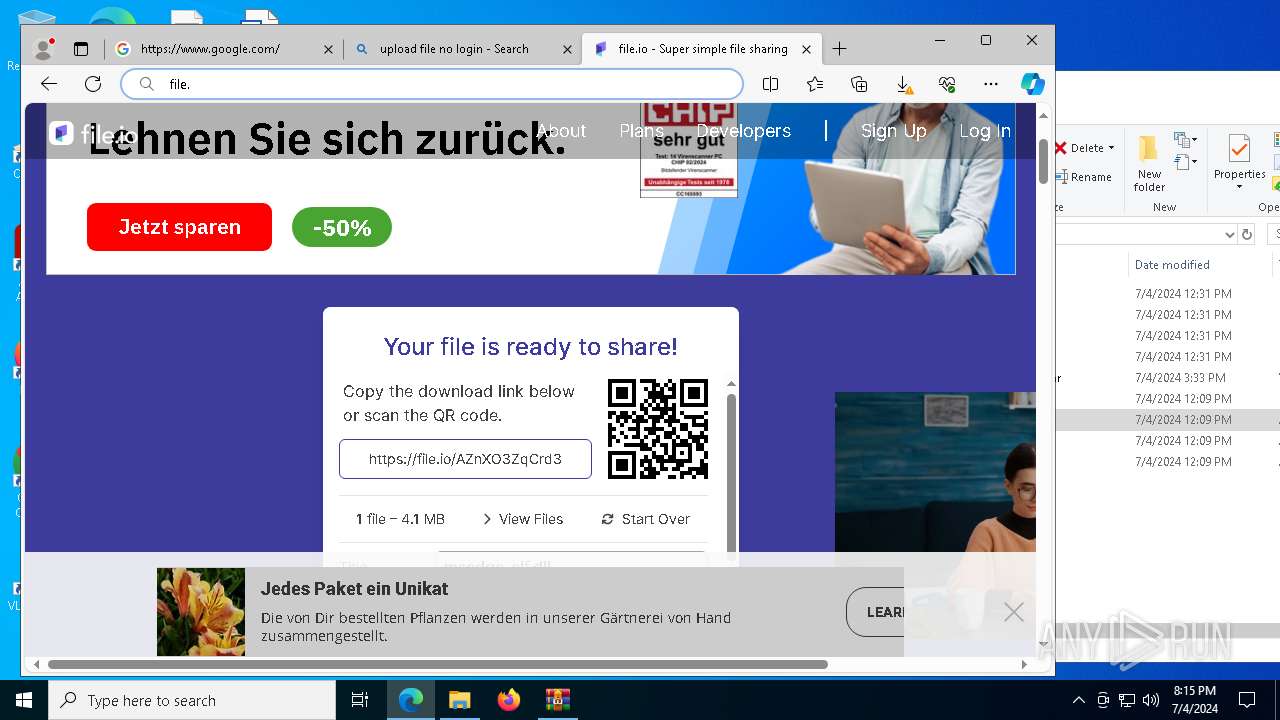The height and width of the screenshot is (720, 1280).
Task: Open Edge profile avatar icon
Action: [x=44, y=48]
